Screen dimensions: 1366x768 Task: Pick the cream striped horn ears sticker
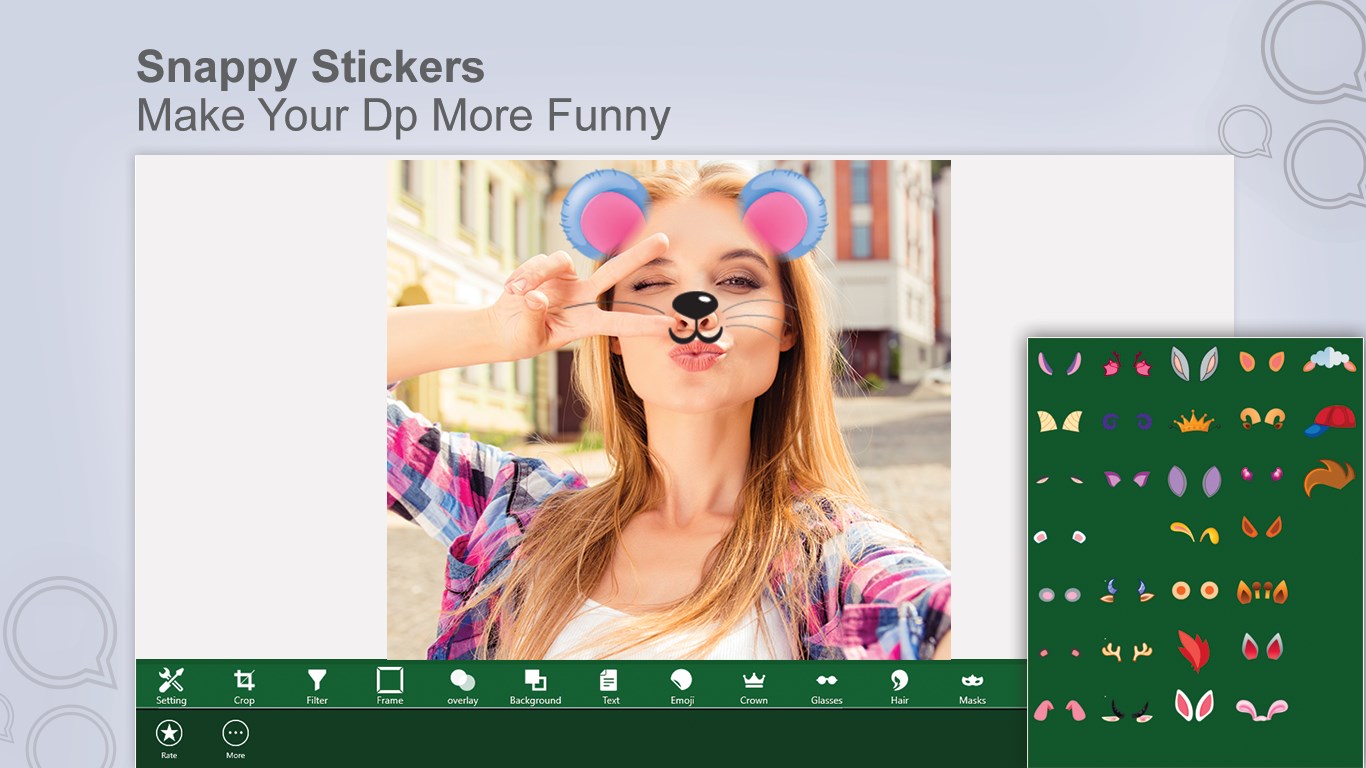(1060, 421)
